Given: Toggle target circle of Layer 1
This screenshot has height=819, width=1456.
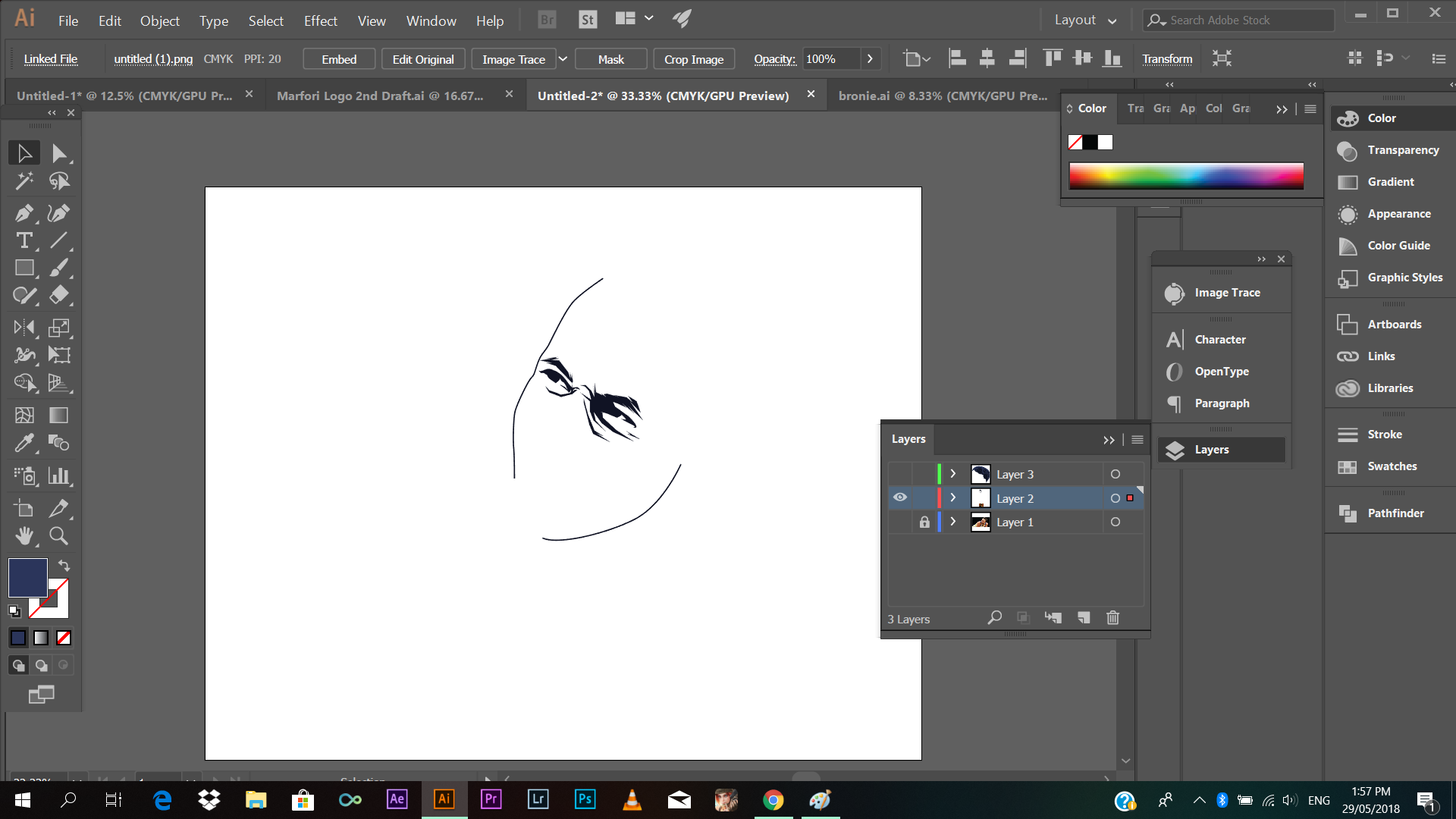Looking at the screenshot, I should (x=1116, y=522).
